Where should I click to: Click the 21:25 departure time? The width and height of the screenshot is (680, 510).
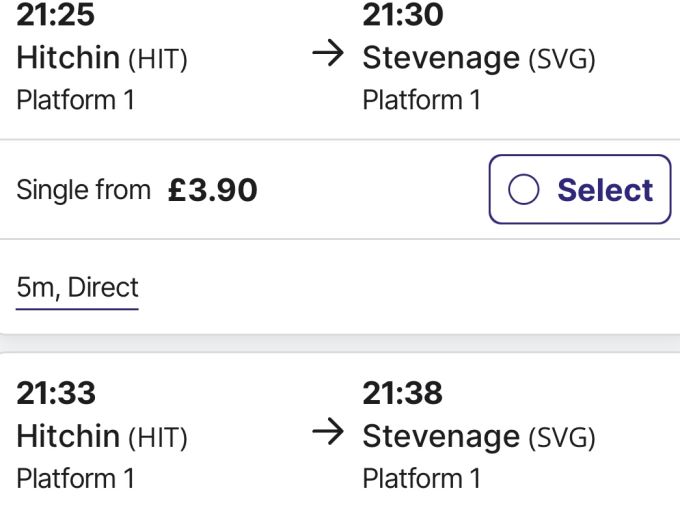coord(56,16)
